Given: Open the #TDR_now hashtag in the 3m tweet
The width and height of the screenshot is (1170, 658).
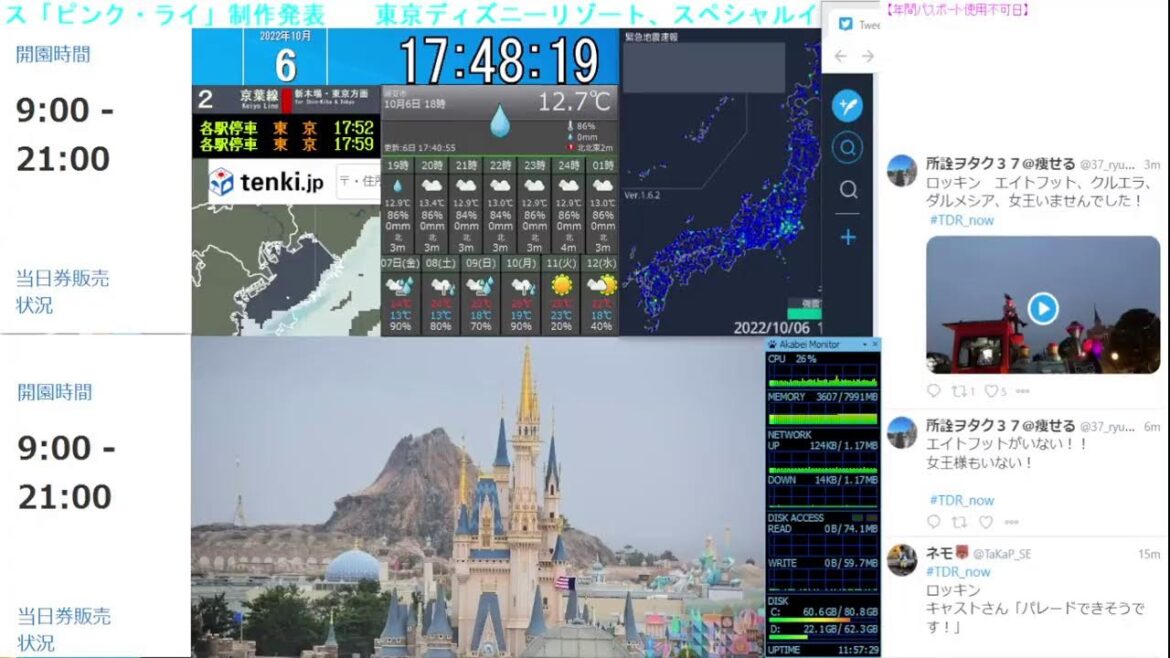Looking at the screenshot, I should pyautogui.click(x=961, y=220).
